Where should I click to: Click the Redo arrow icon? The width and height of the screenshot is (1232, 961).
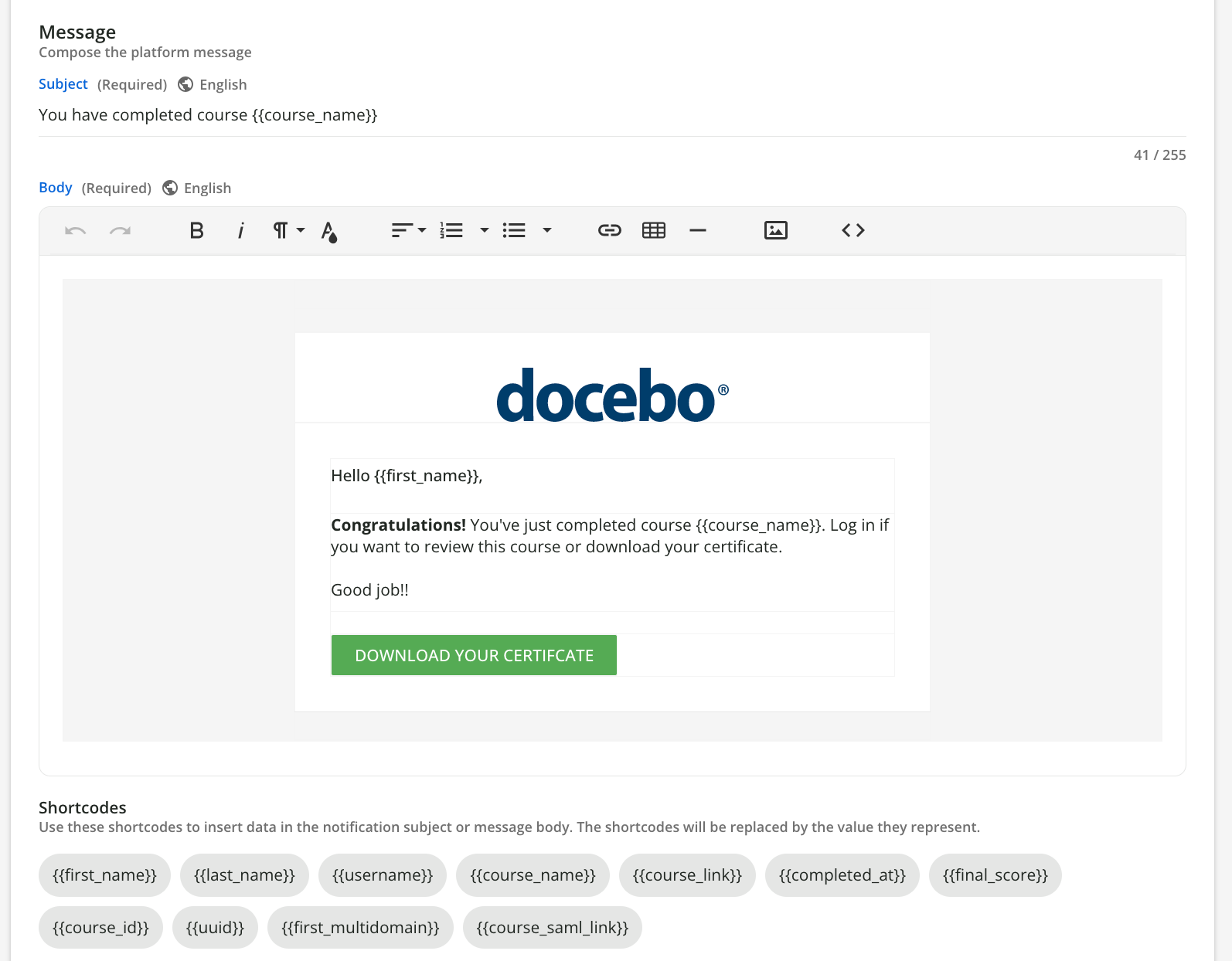click(120, 230)
